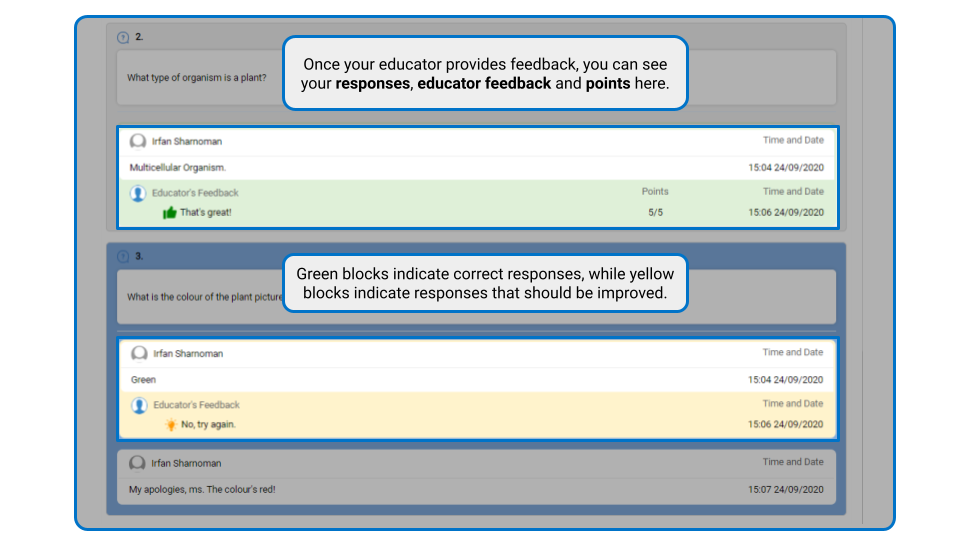Click the 'My apologies, ms. The colour's red!' reply

pyautogui.click(x=202, y=490)
